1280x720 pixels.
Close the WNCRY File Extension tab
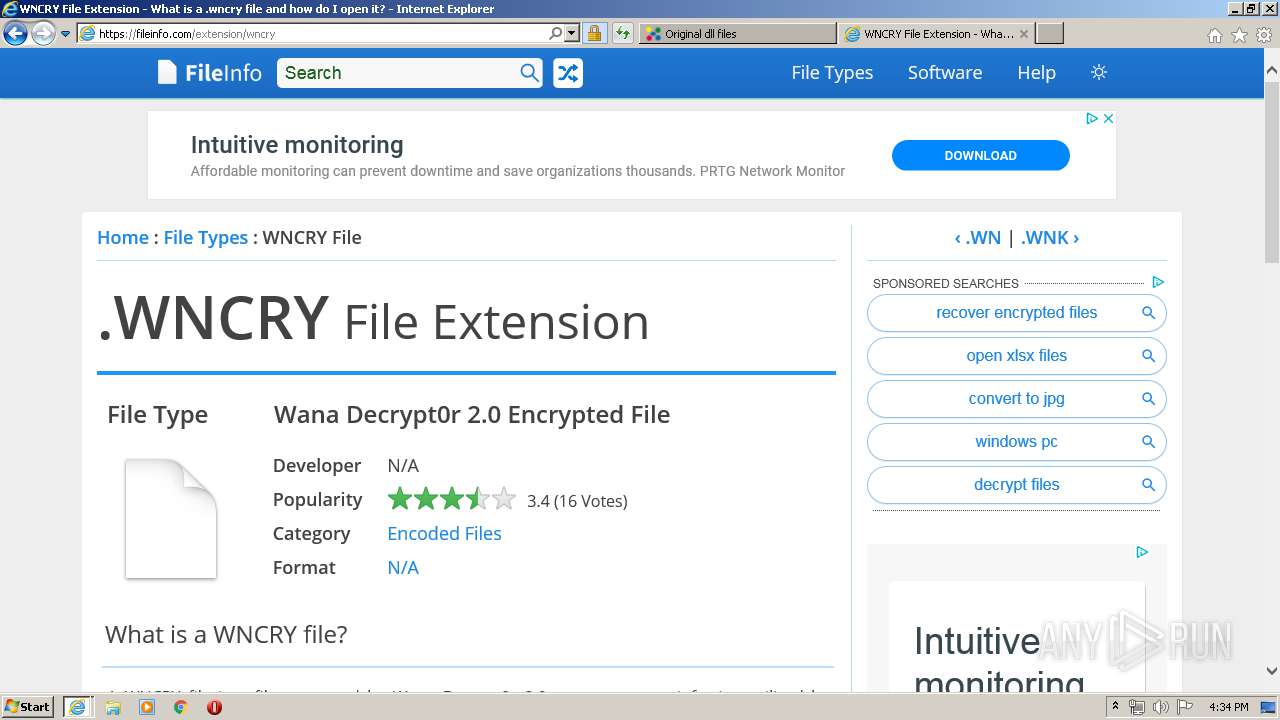coord(1023,34)
